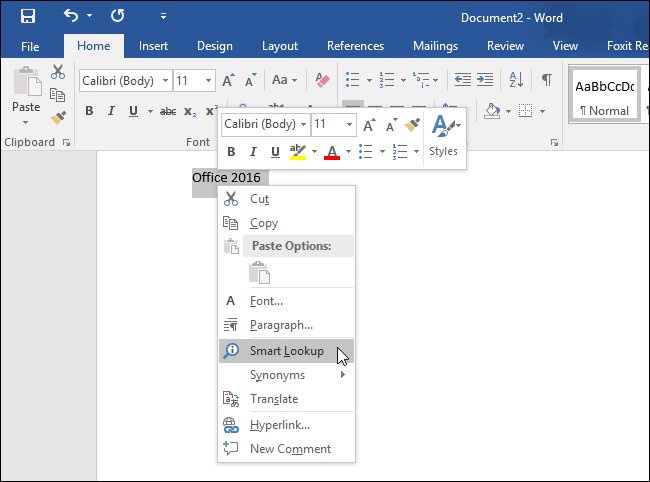Select the Normal style thumbnail in the gallery

pyautogui.click(x=604, y=94)
